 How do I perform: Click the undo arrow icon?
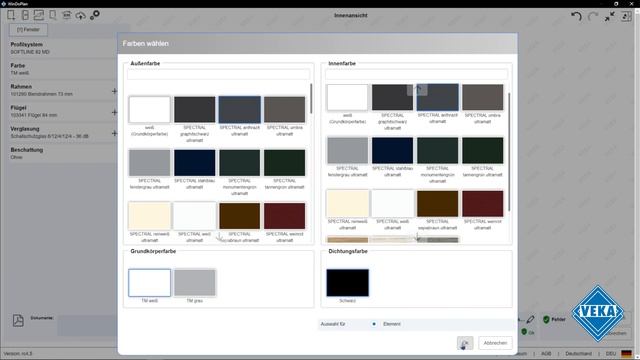[x=576, y=16]
